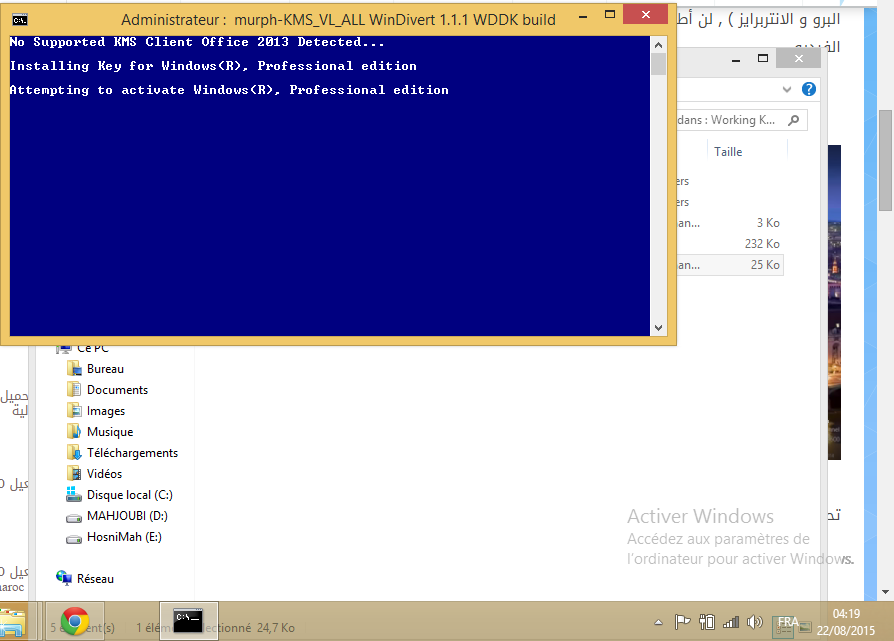894x641 pixels.
Task: Select Disque local (C:) drive
Action: [x=129, y=495]
